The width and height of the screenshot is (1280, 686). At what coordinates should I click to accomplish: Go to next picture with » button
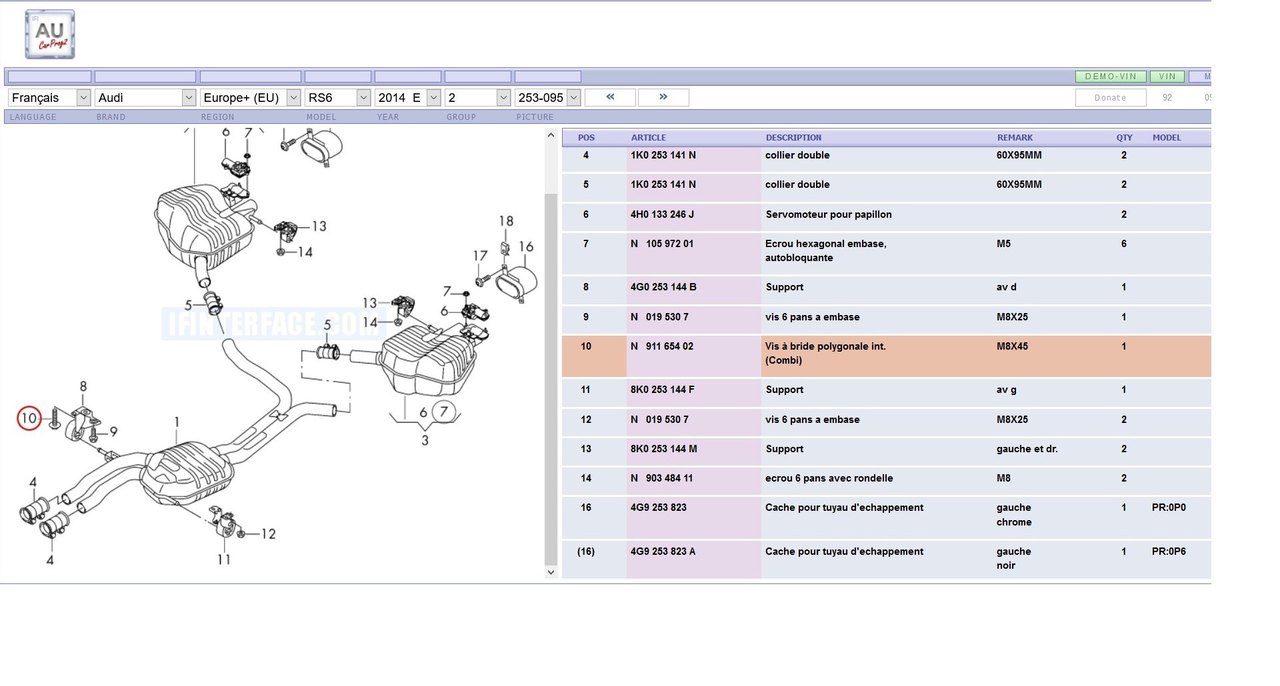click(662, 97)
